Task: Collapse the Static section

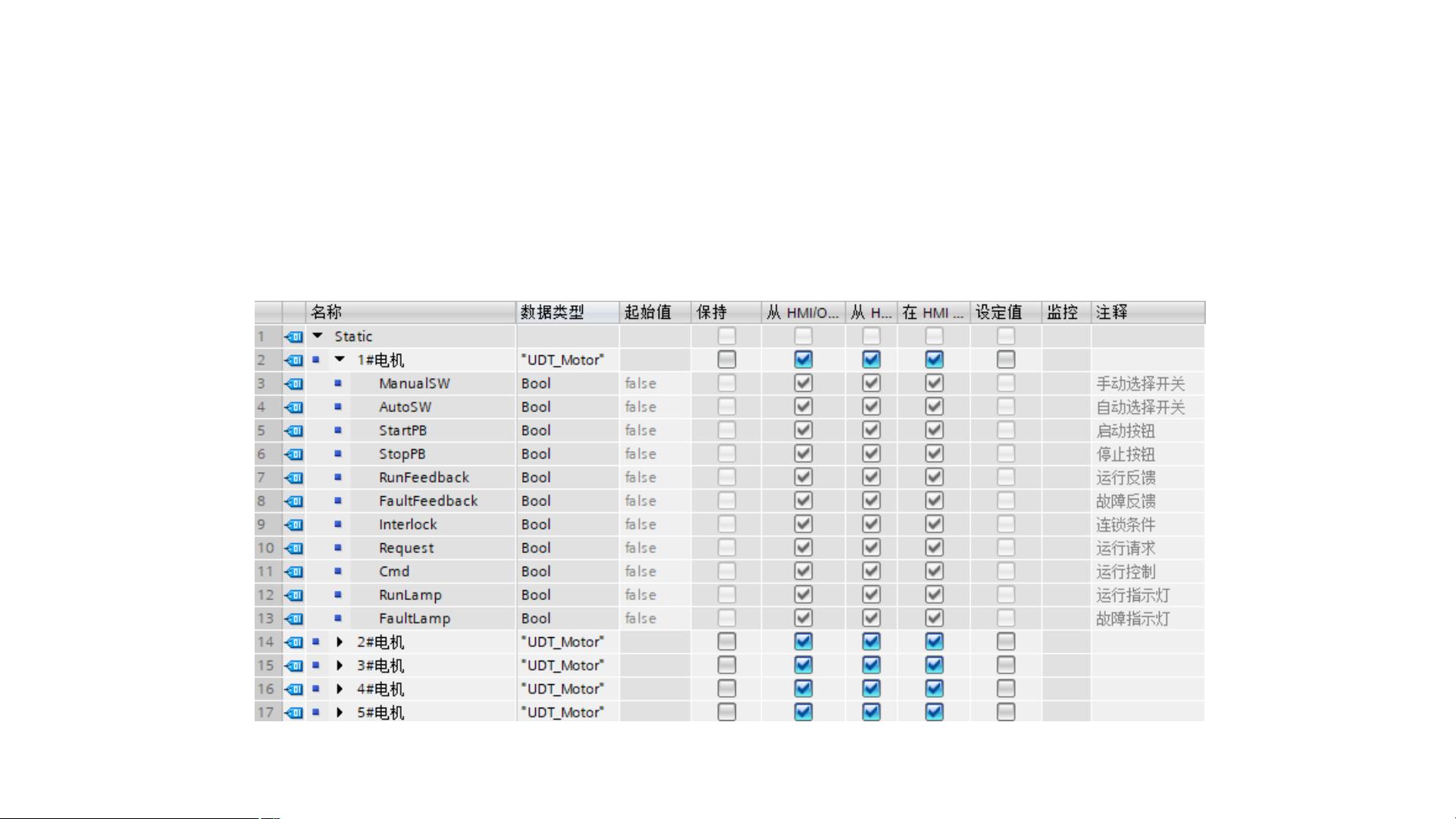Action: (x=318, y=336)
